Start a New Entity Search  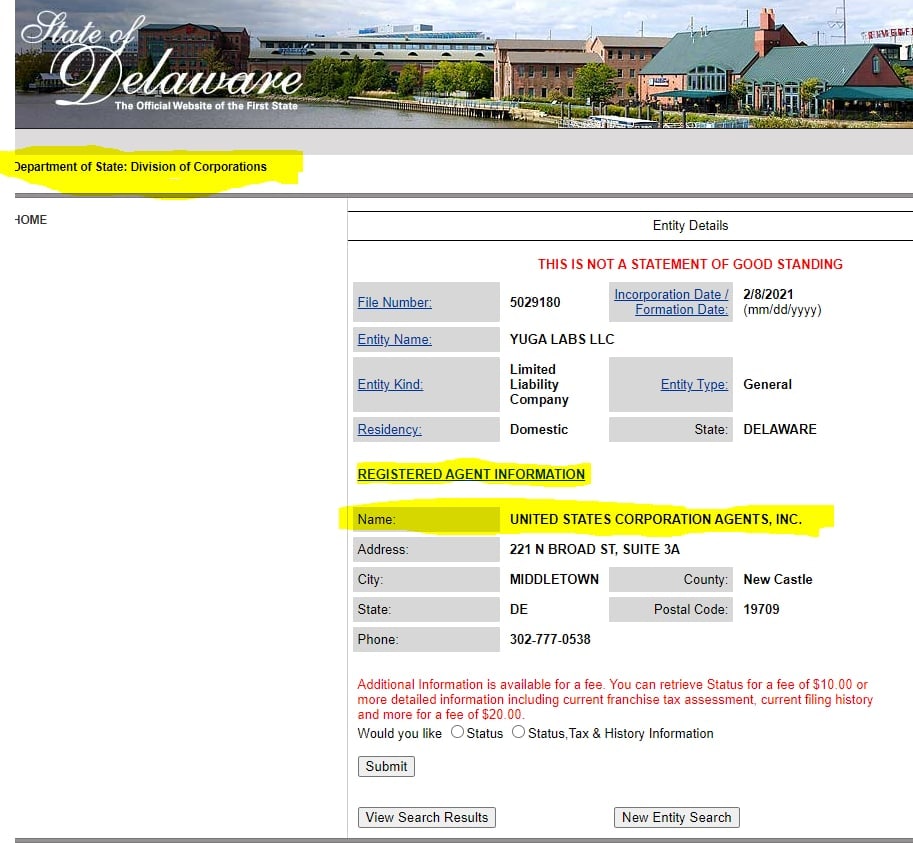pos(677,817)
